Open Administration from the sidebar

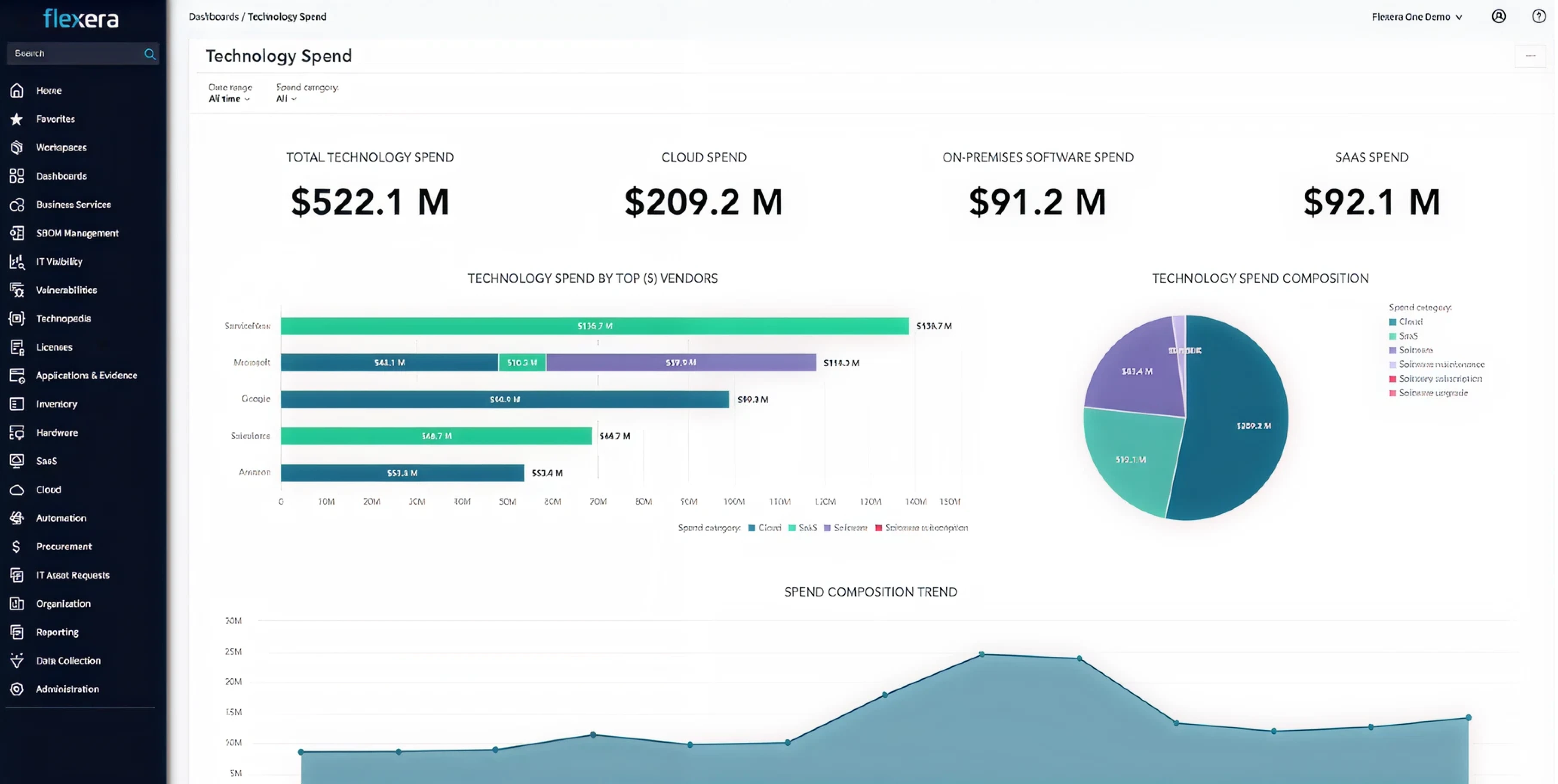[17, 689]
